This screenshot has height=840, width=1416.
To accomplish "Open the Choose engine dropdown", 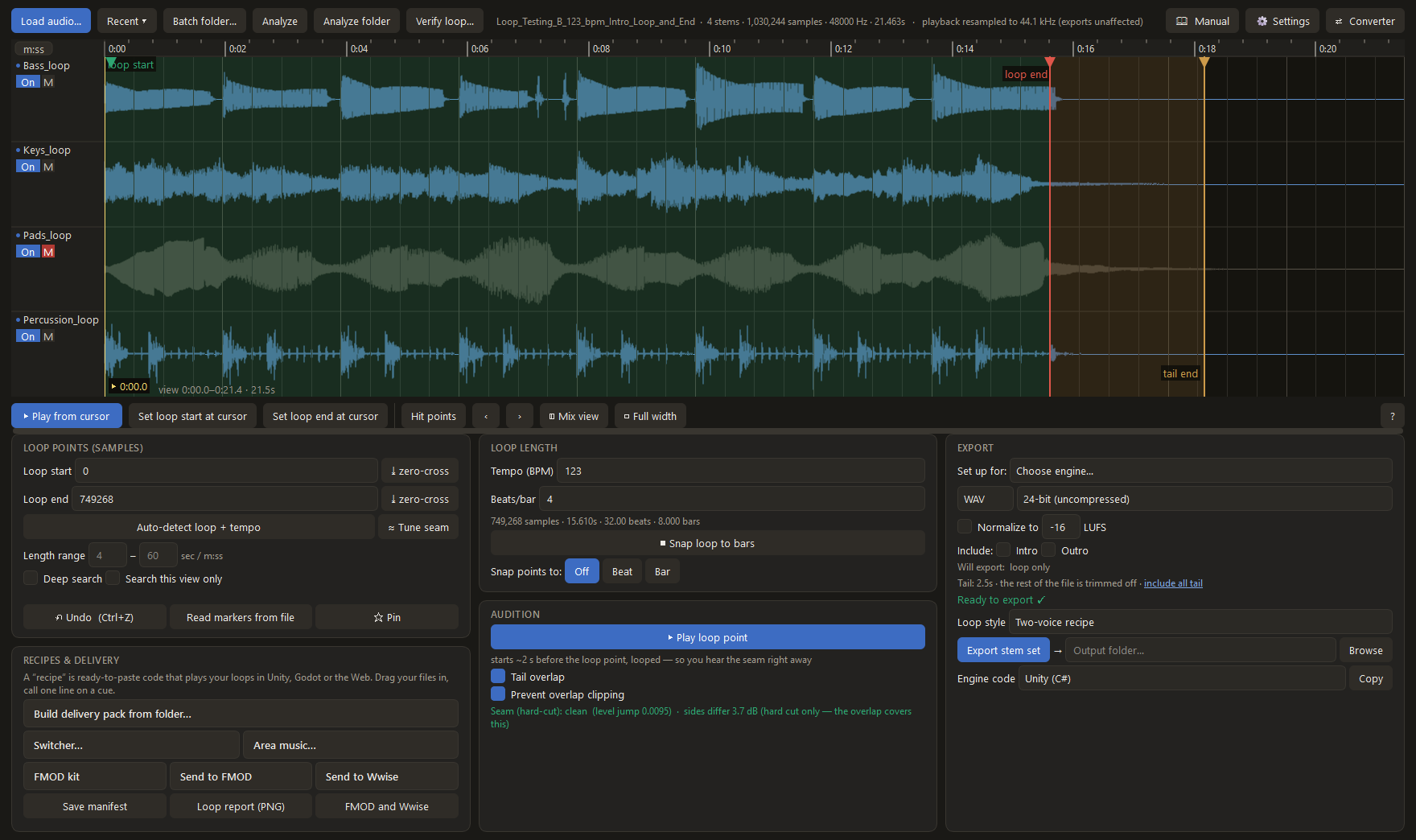I will click(x=1200, y=471).
